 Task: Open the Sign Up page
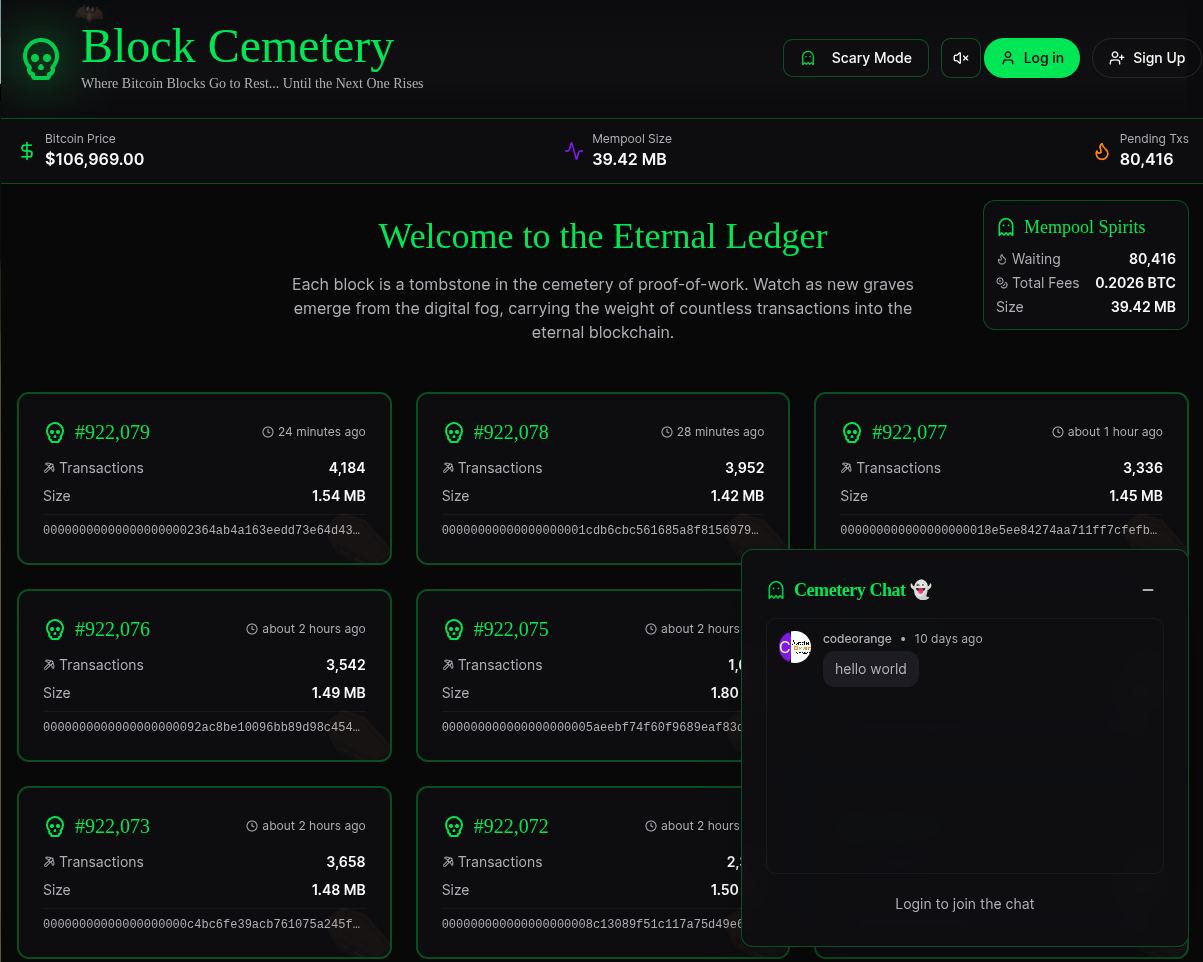pyautogui.click(x=1146, y=58)
